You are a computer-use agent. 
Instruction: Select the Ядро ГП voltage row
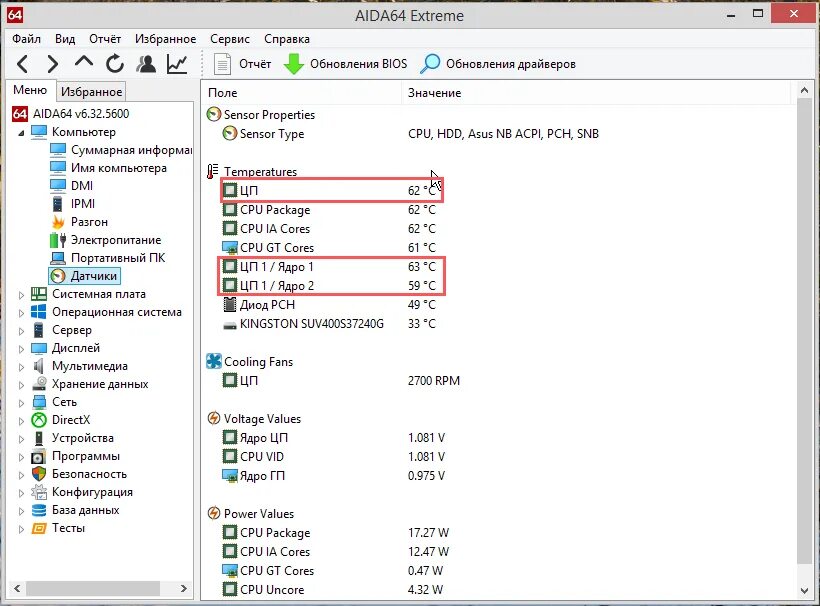coord(334,476)
